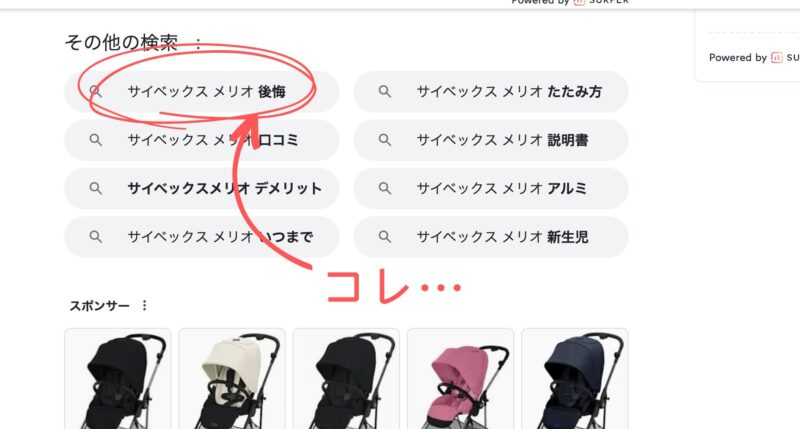Click search icon beside サイベックス メリオ 後悔

pyautogui.click(x=95, y=92)
